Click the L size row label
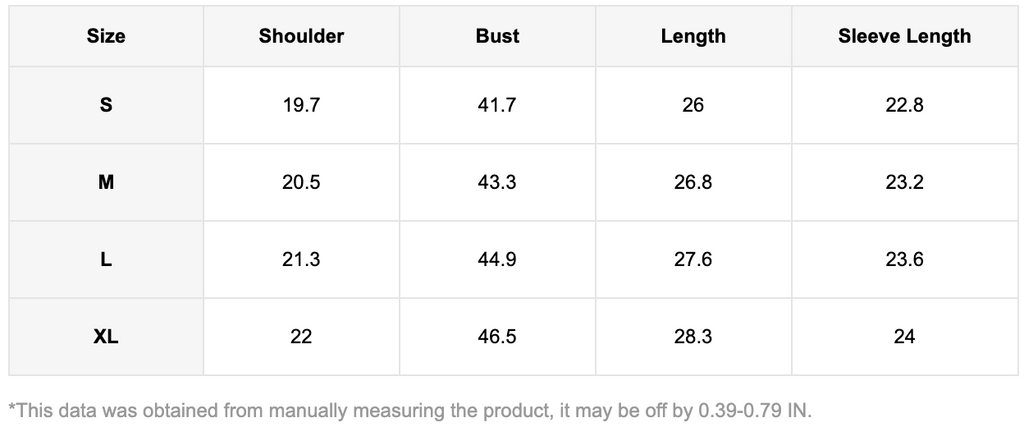This screenshot has height=427, width=1024. tap(106, 260)
